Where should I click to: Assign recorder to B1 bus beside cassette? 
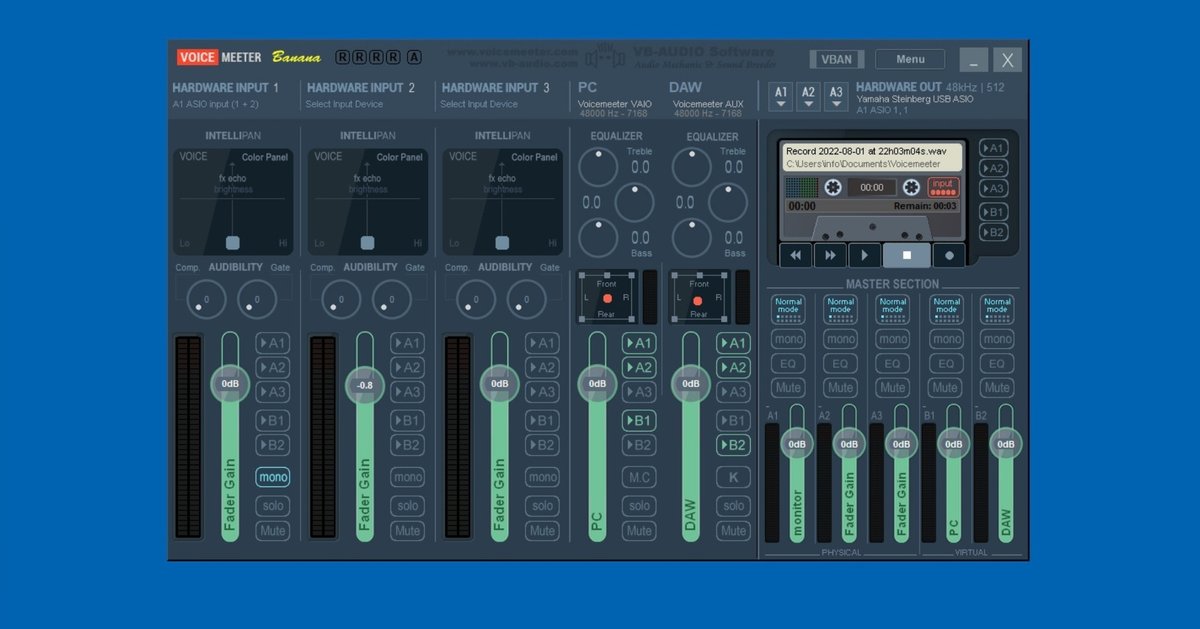tap(993, 212)
